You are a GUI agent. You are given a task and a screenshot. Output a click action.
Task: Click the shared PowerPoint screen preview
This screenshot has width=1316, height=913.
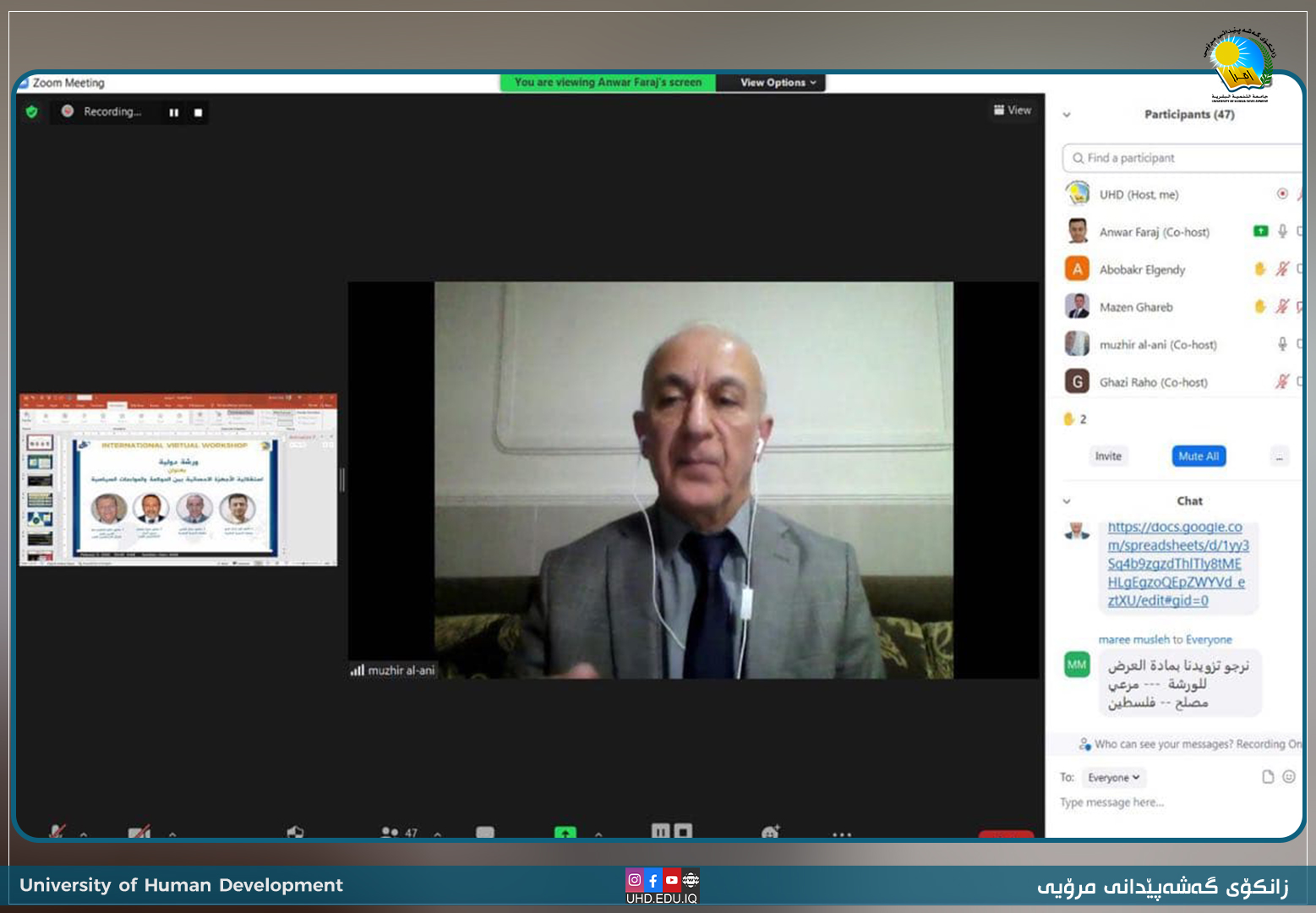pyautogui.click(x=178, y=479)
